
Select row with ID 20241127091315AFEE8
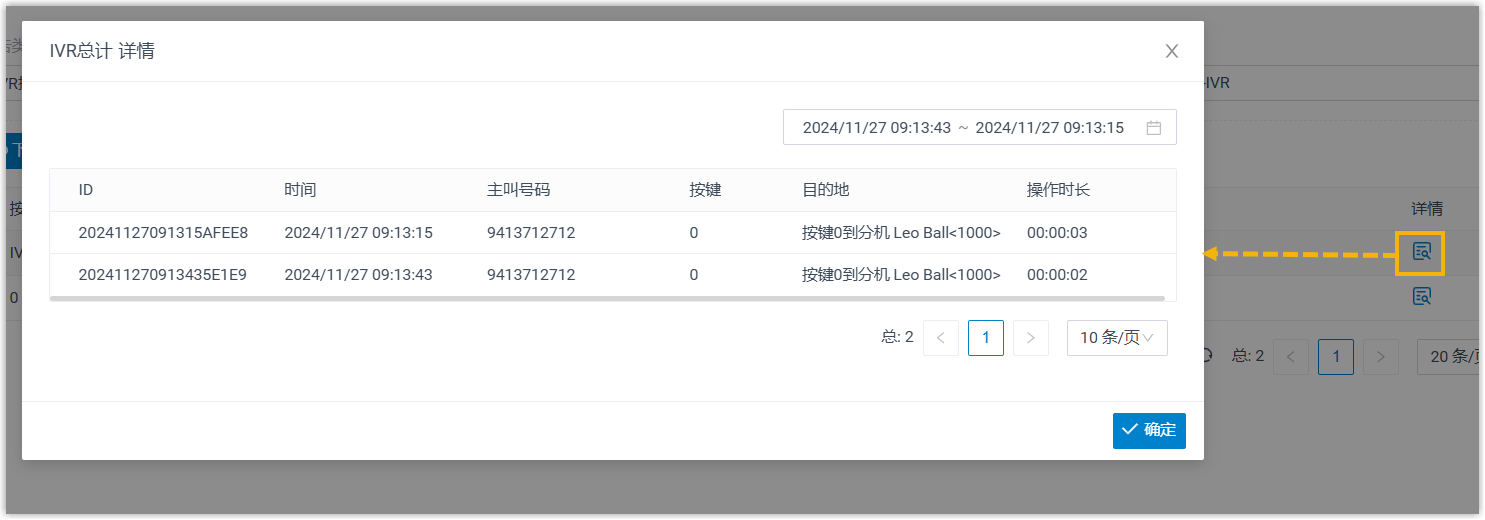pyautogui.click(x=163, y=233)
